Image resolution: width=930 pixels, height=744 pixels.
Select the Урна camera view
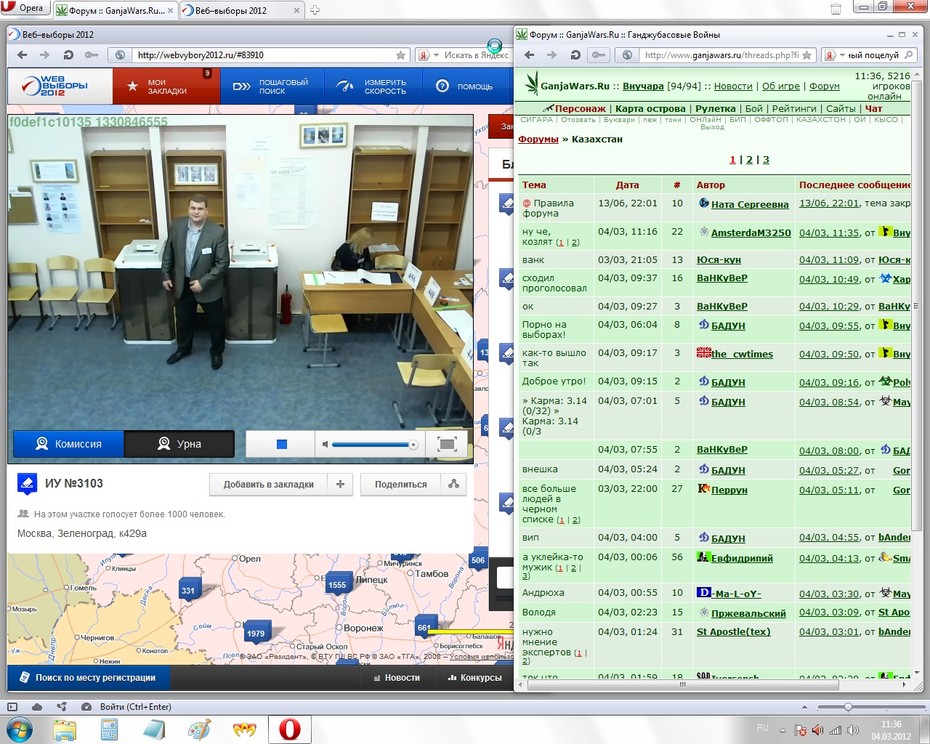pyautogui.click(x=179, y=444)
